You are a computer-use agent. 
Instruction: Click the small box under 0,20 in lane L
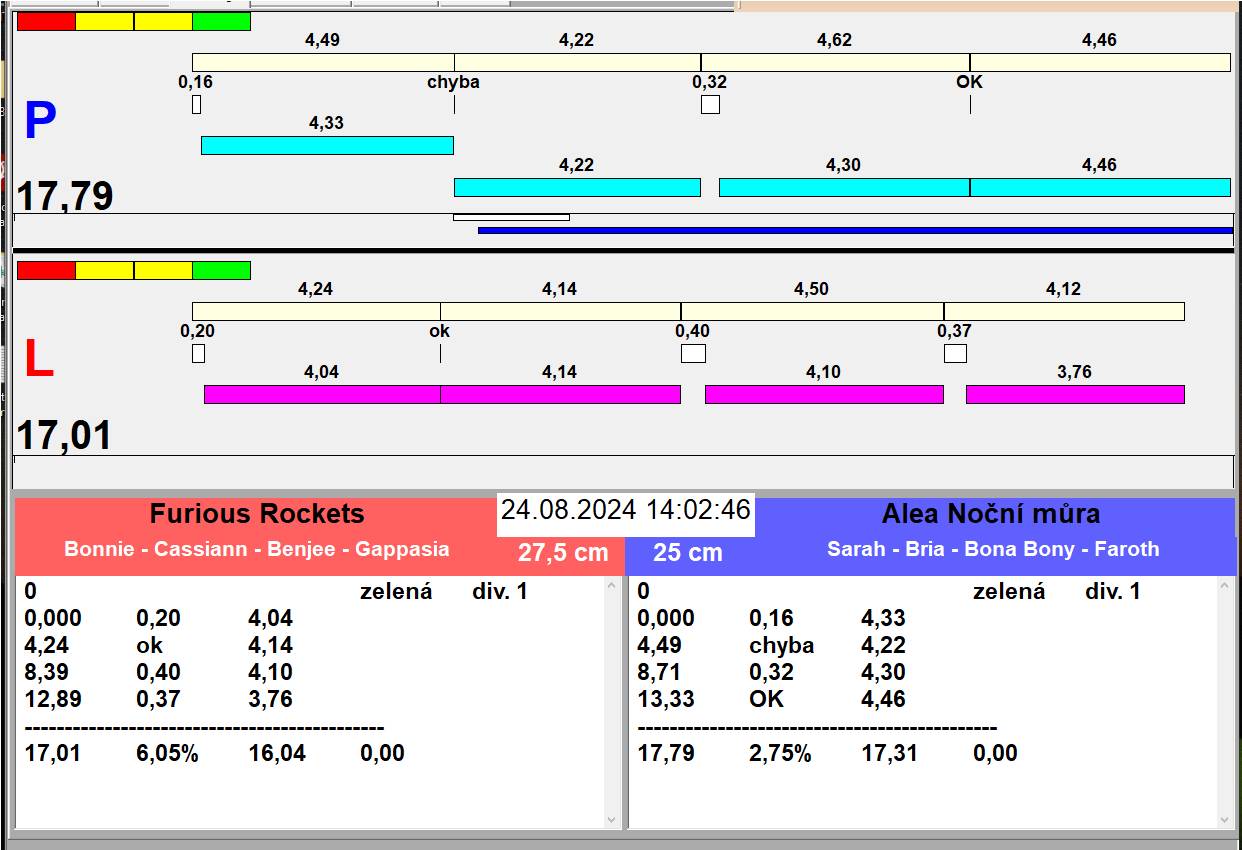(x=198, y=353)
